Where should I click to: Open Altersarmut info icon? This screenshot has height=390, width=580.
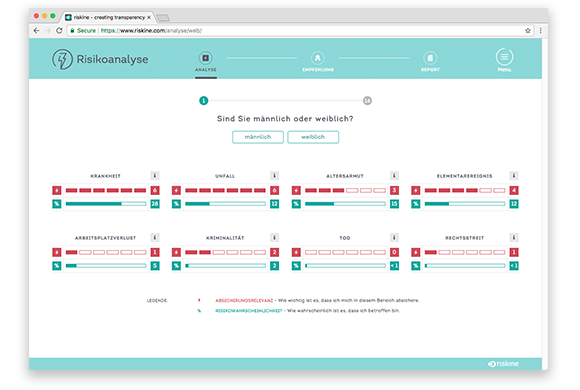394,175
